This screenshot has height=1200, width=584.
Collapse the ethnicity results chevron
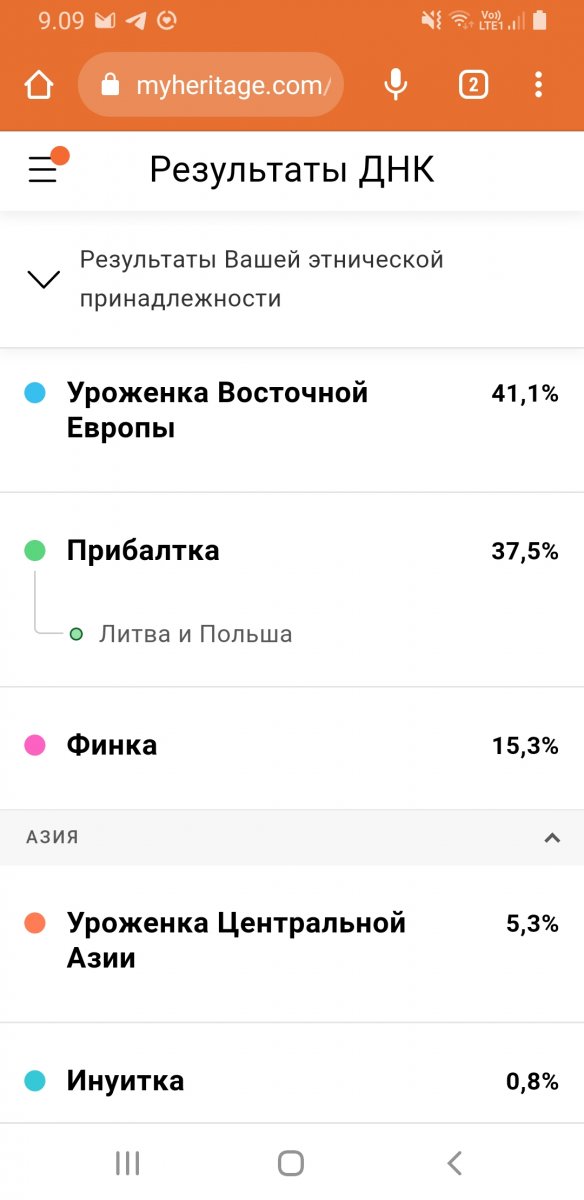[44, 279]
